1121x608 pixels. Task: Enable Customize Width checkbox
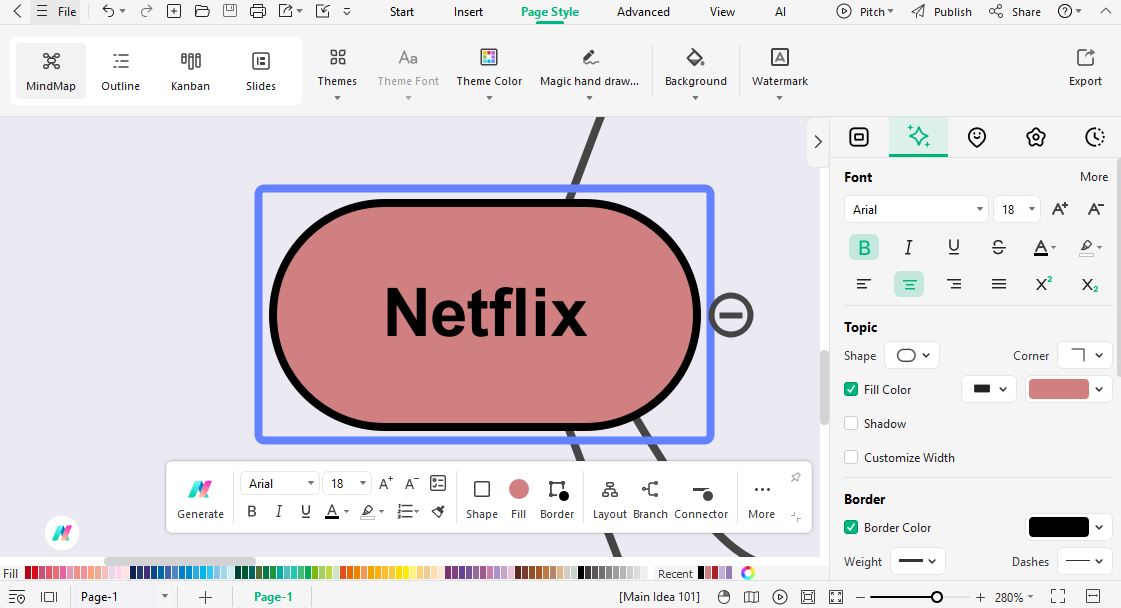pos(851,458)
